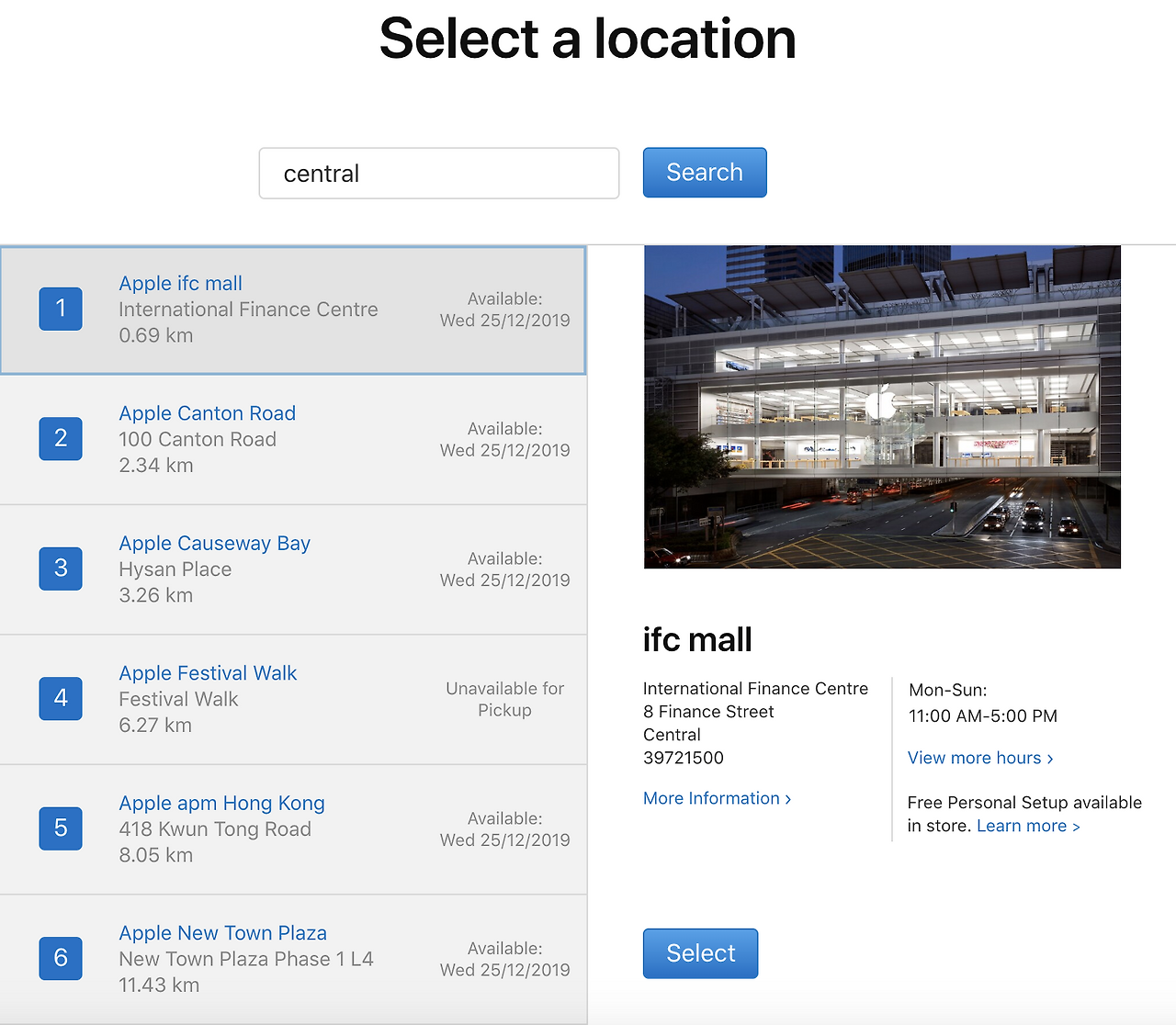The image size is (1176, 1025).
Task: Click the 'Mon-Sun:' hours label
Action: pyautogui.click(x=948, y=691)
